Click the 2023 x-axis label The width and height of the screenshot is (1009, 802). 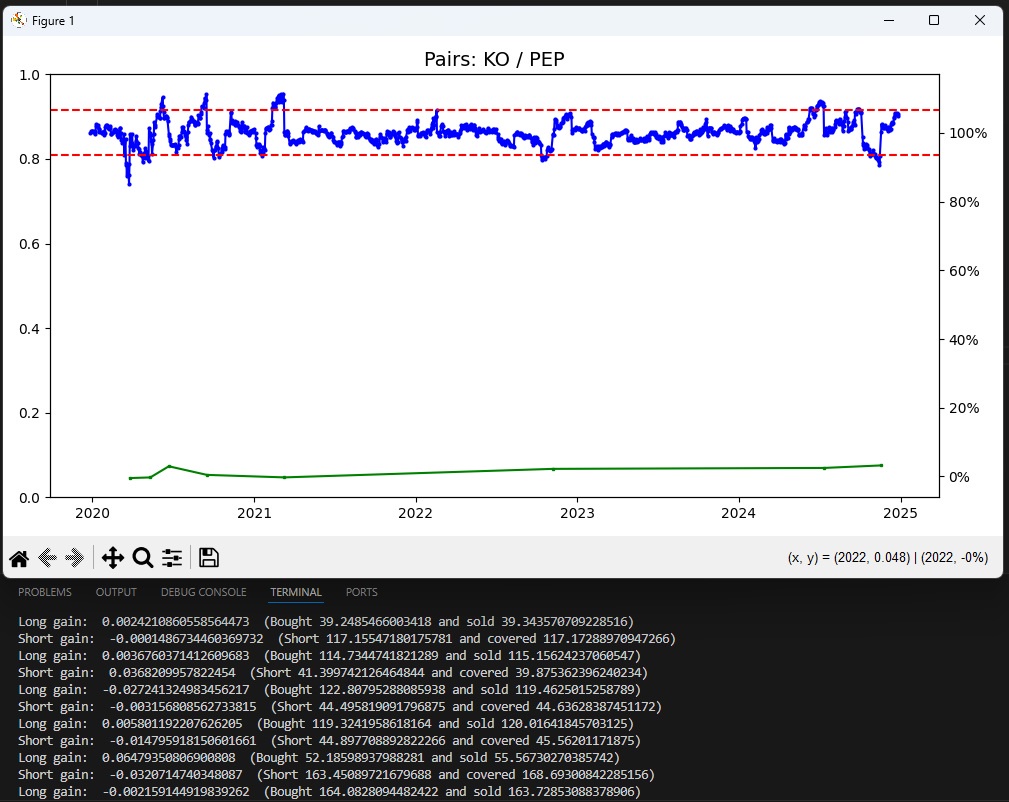[577, 513]
